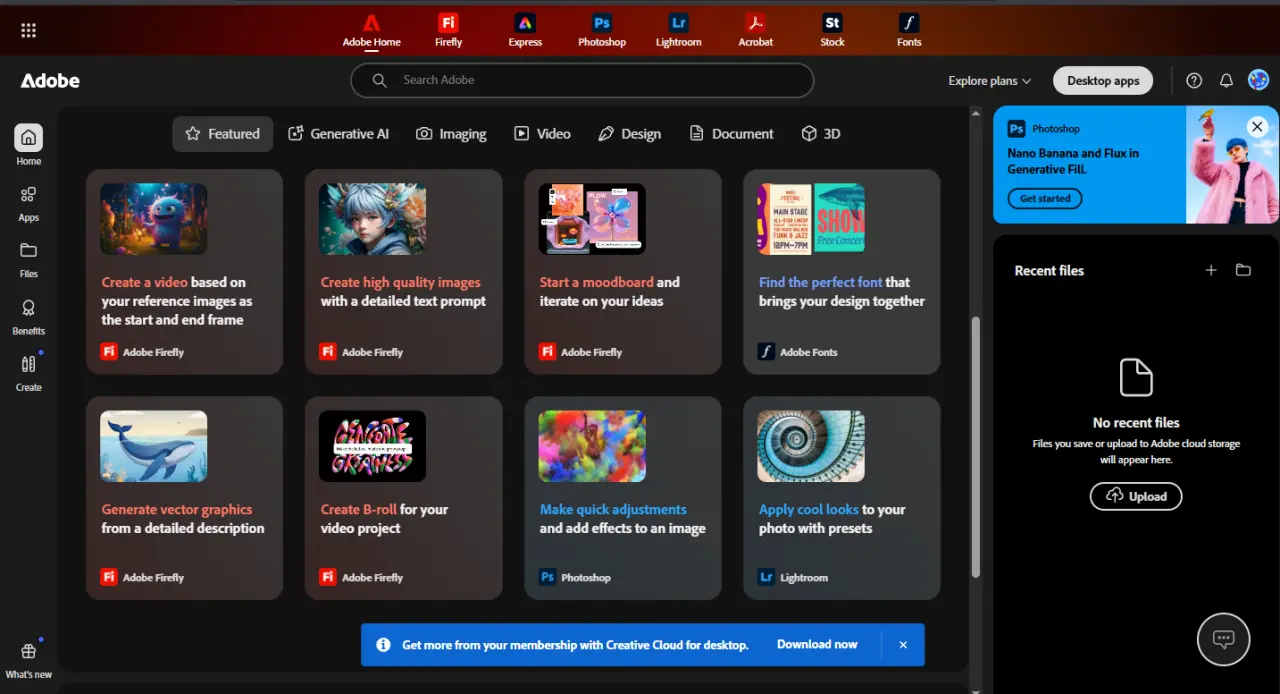Switch to the Document tab
The height and width of the screenshot is (694, 1280).
point(731,134)
